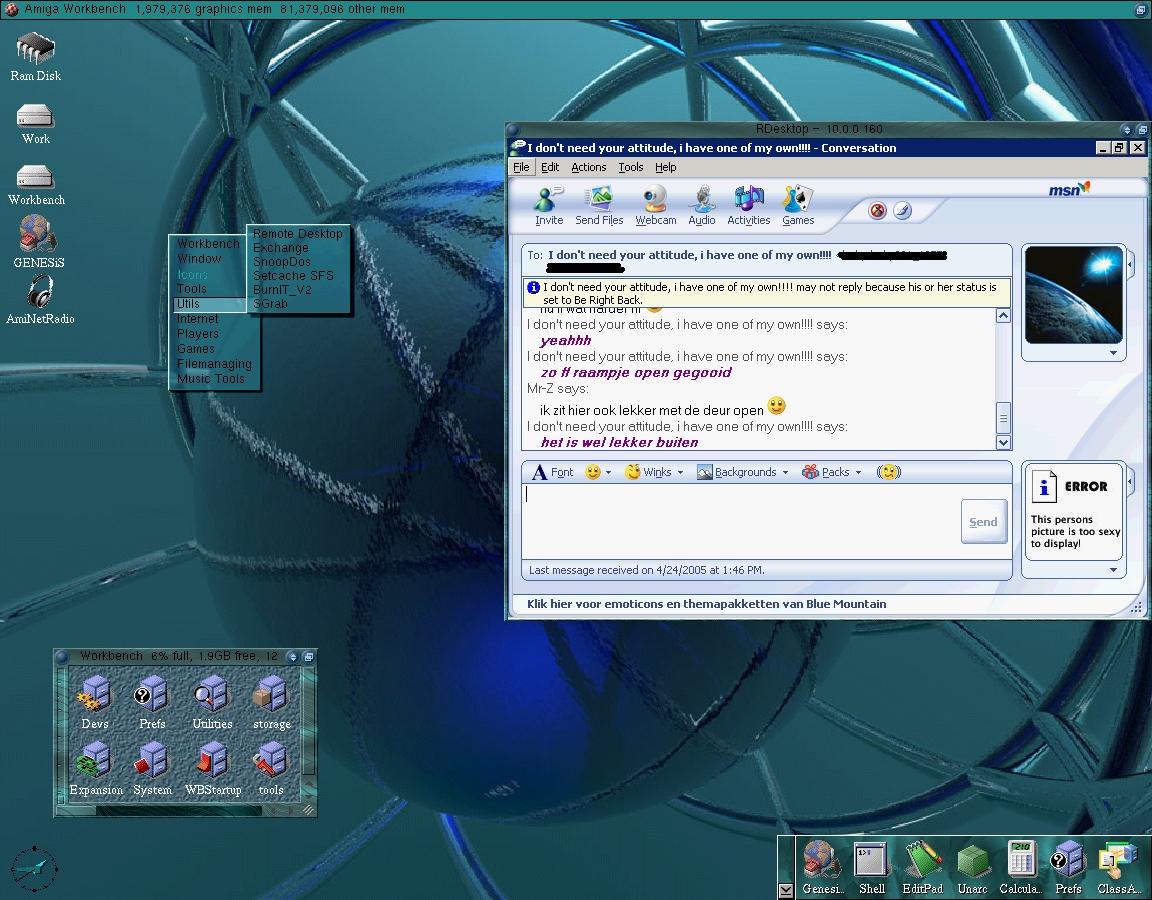
Task: Click the Invite toolbar icon in MSN
Action: pyautogui.click(x=549, y=205)
